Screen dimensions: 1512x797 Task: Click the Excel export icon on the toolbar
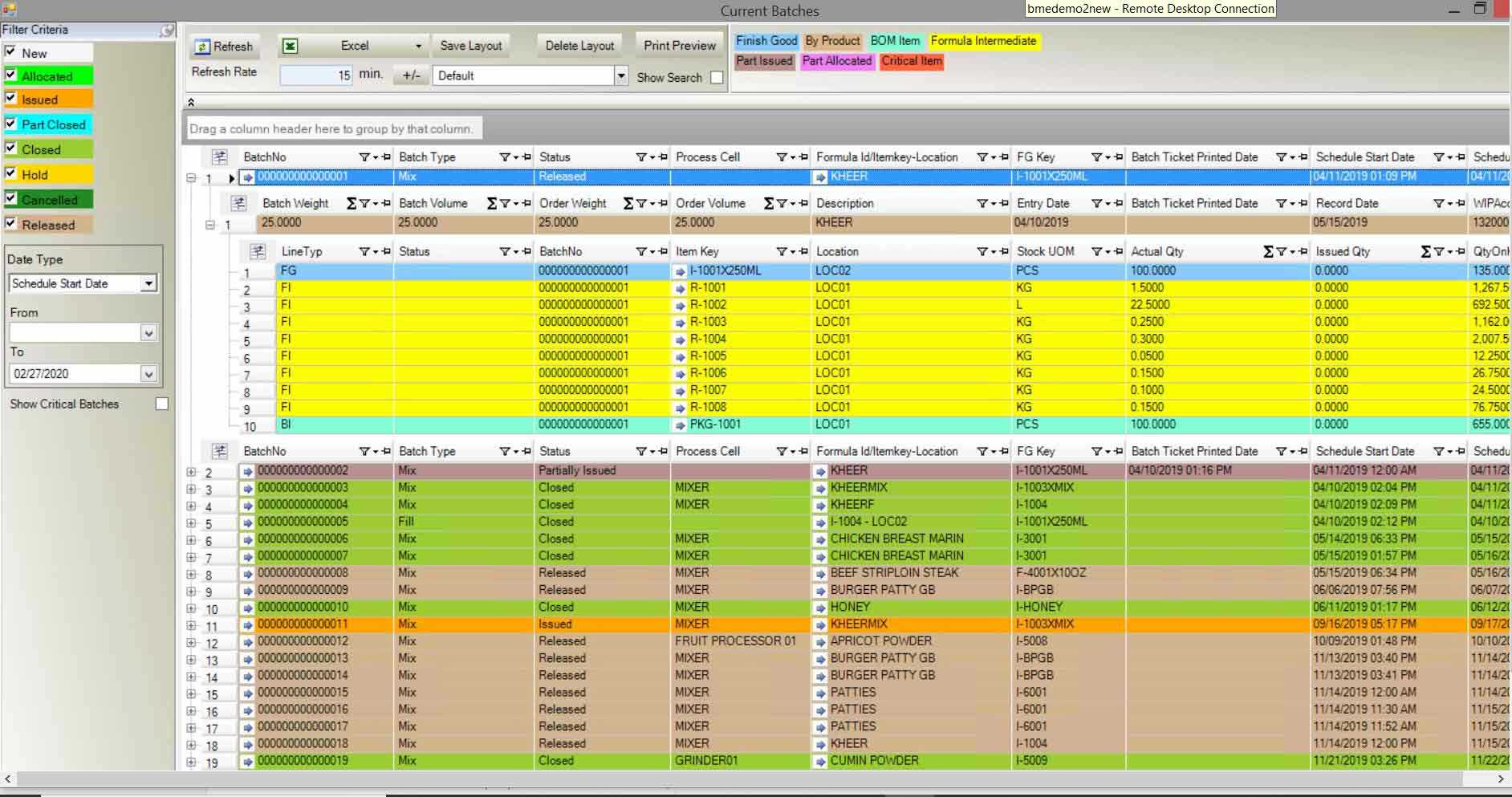(291, 46)
